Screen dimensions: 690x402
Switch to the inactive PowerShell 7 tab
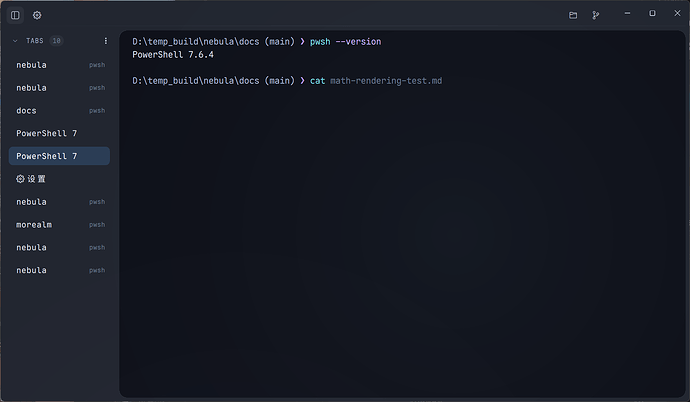tap(59, 133)
